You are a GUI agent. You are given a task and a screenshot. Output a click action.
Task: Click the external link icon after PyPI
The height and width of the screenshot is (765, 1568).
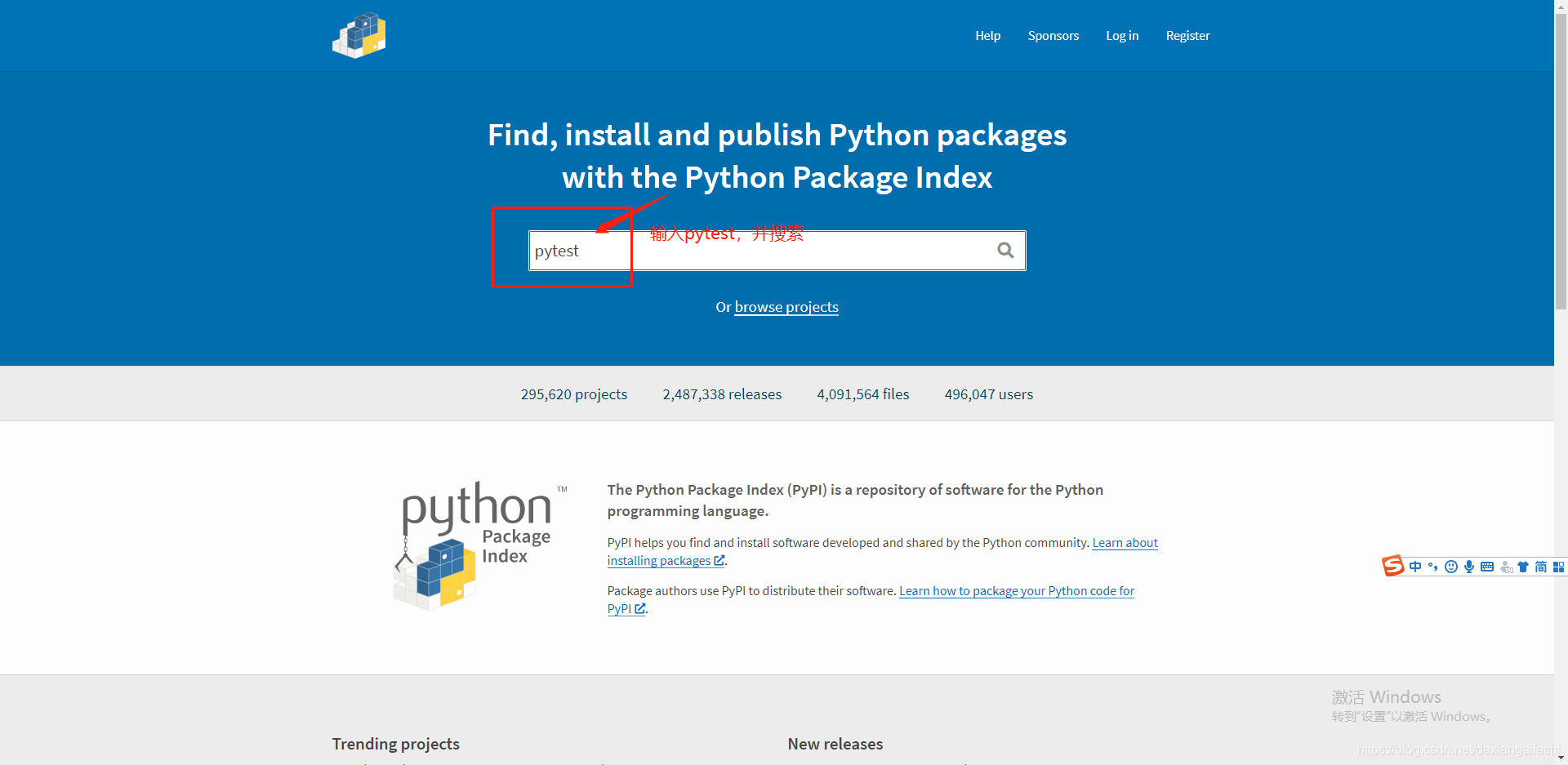point(640,609)
